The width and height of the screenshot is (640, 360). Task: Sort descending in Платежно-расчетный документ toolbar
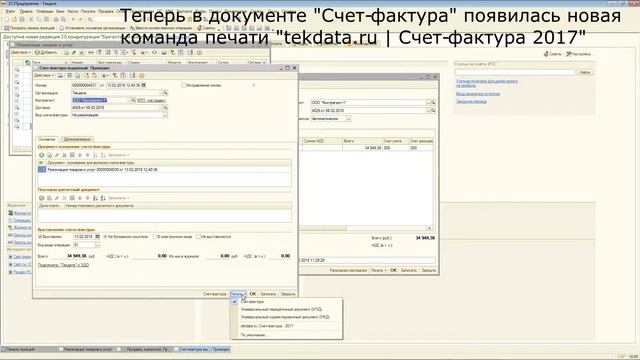click(103, 198)
